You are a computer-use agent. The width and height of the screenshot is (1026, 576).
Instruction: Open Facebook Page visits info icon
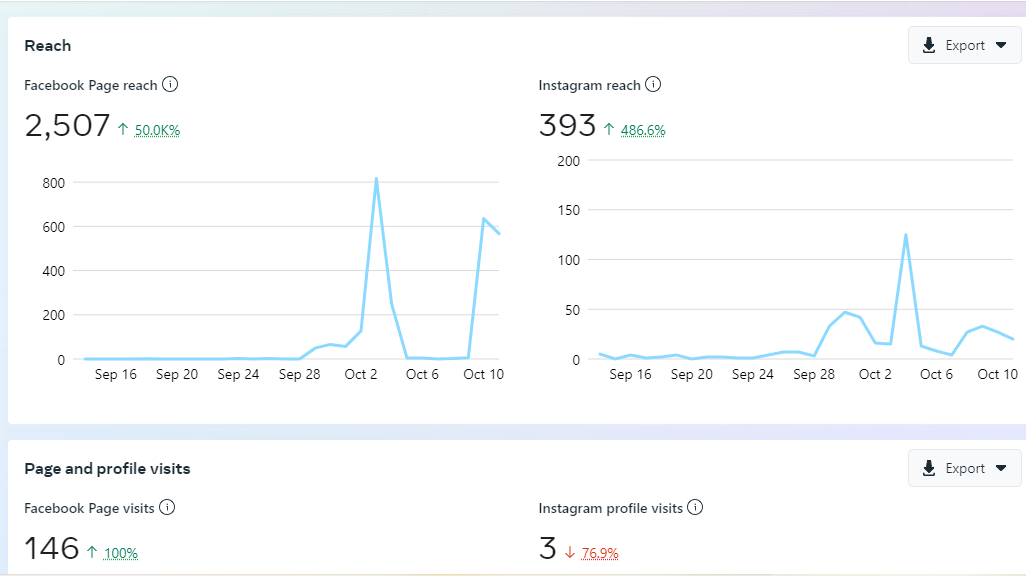(x=168, y=507)
